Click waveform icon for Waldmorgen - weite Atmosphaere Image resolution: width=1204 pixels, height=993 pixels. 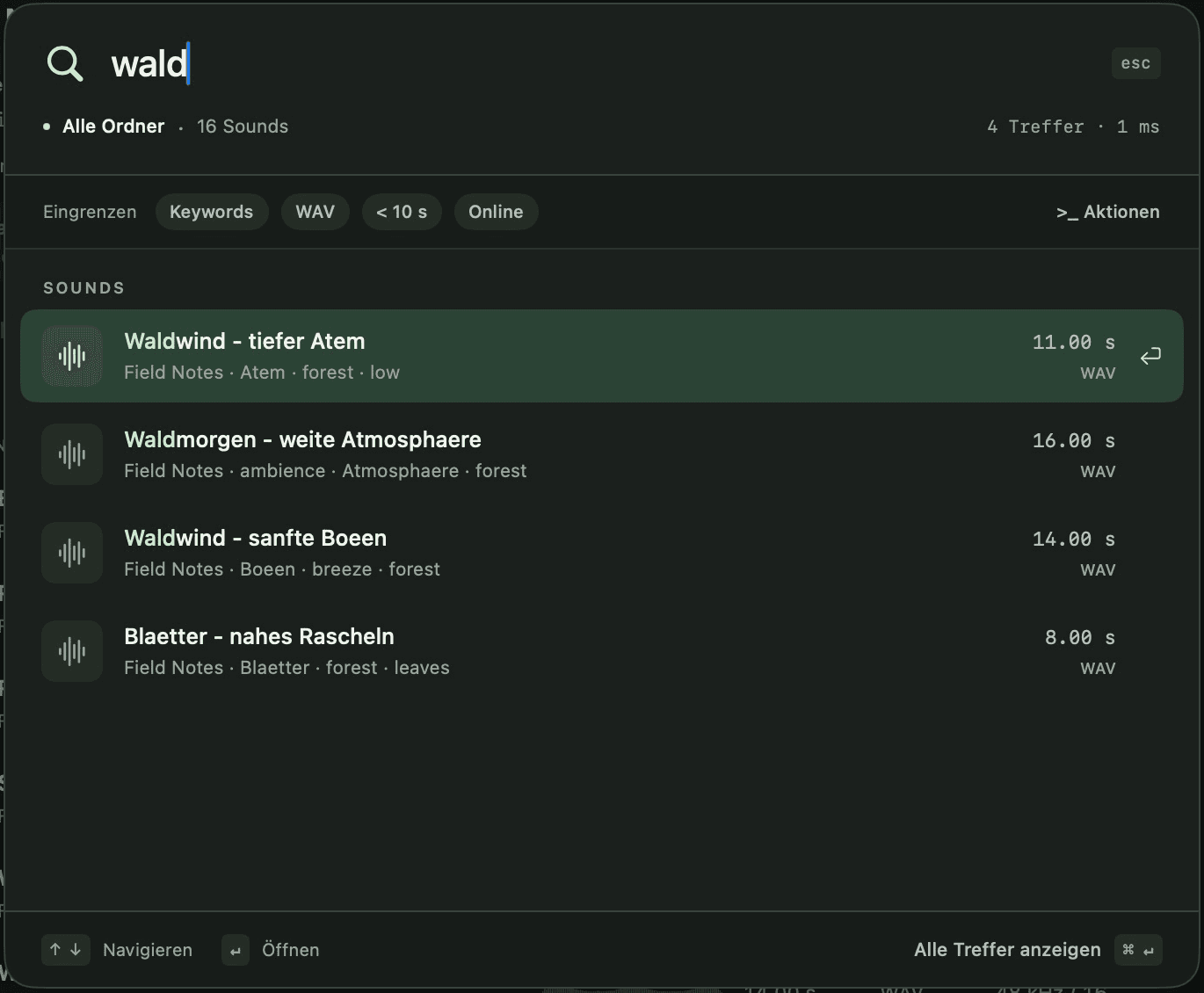tap(72, 454)
